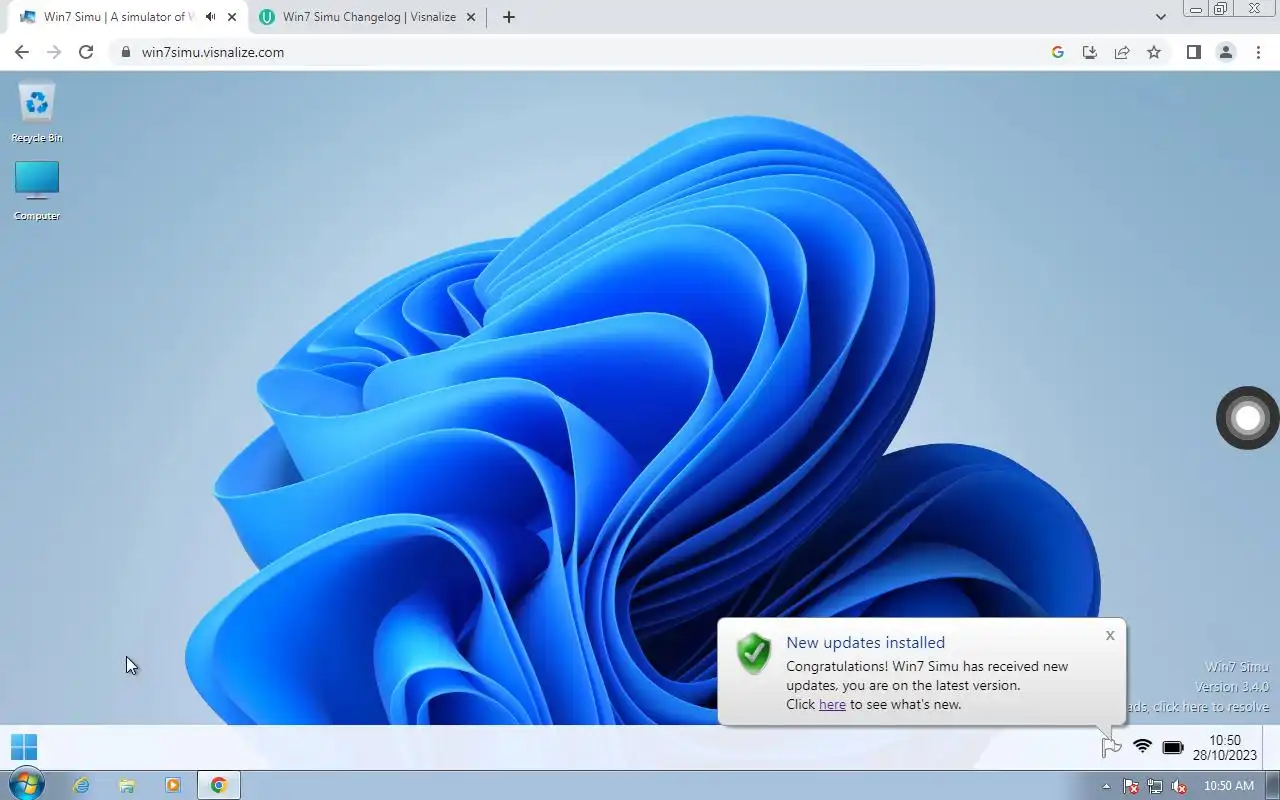Tap the floating round assistive button
Image resolution: width=1280 pixels, height=800 pixels.
point(1247,417)
